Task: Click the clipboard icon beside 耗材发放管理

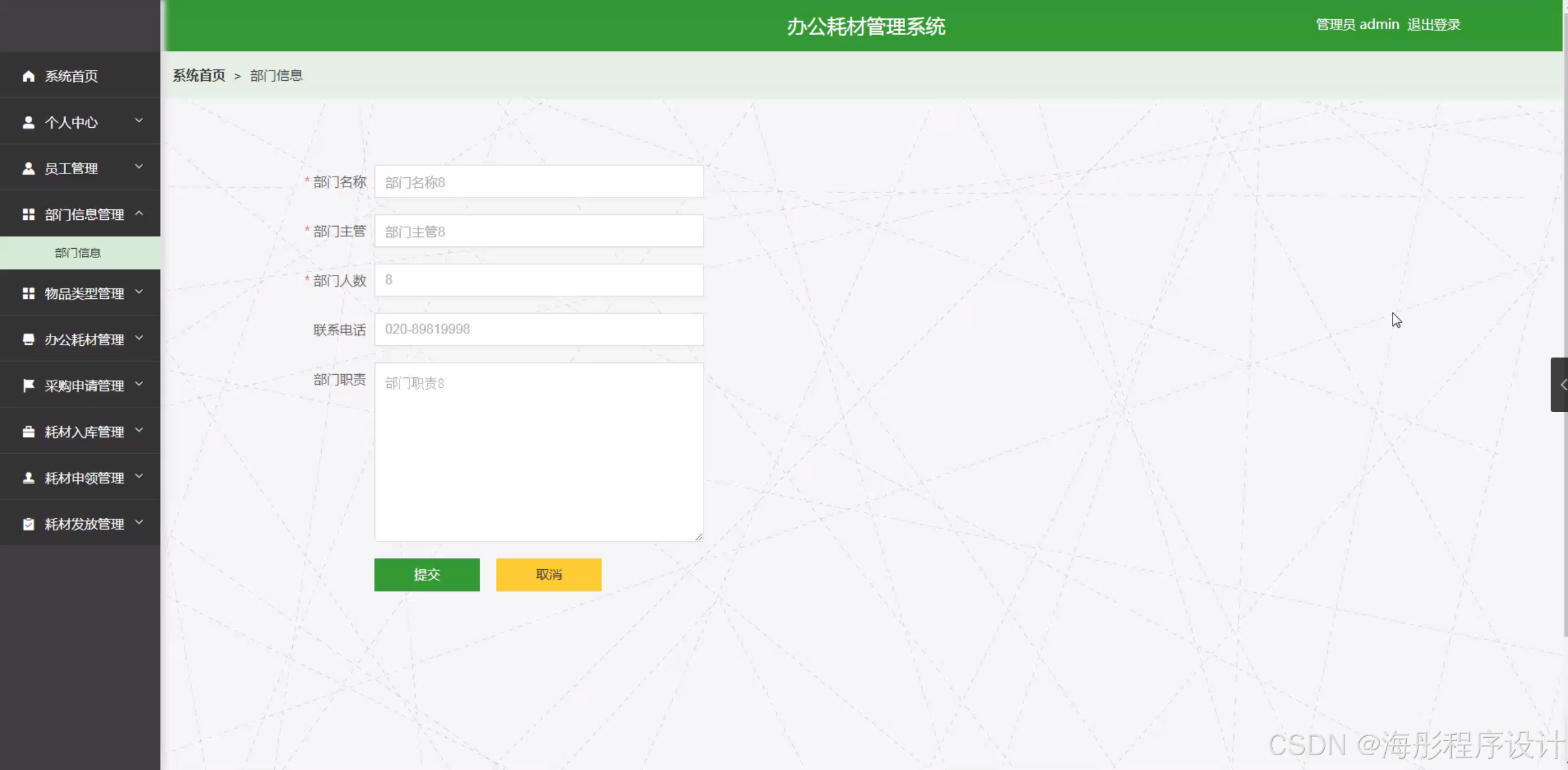Action: (x=28, y=524)
